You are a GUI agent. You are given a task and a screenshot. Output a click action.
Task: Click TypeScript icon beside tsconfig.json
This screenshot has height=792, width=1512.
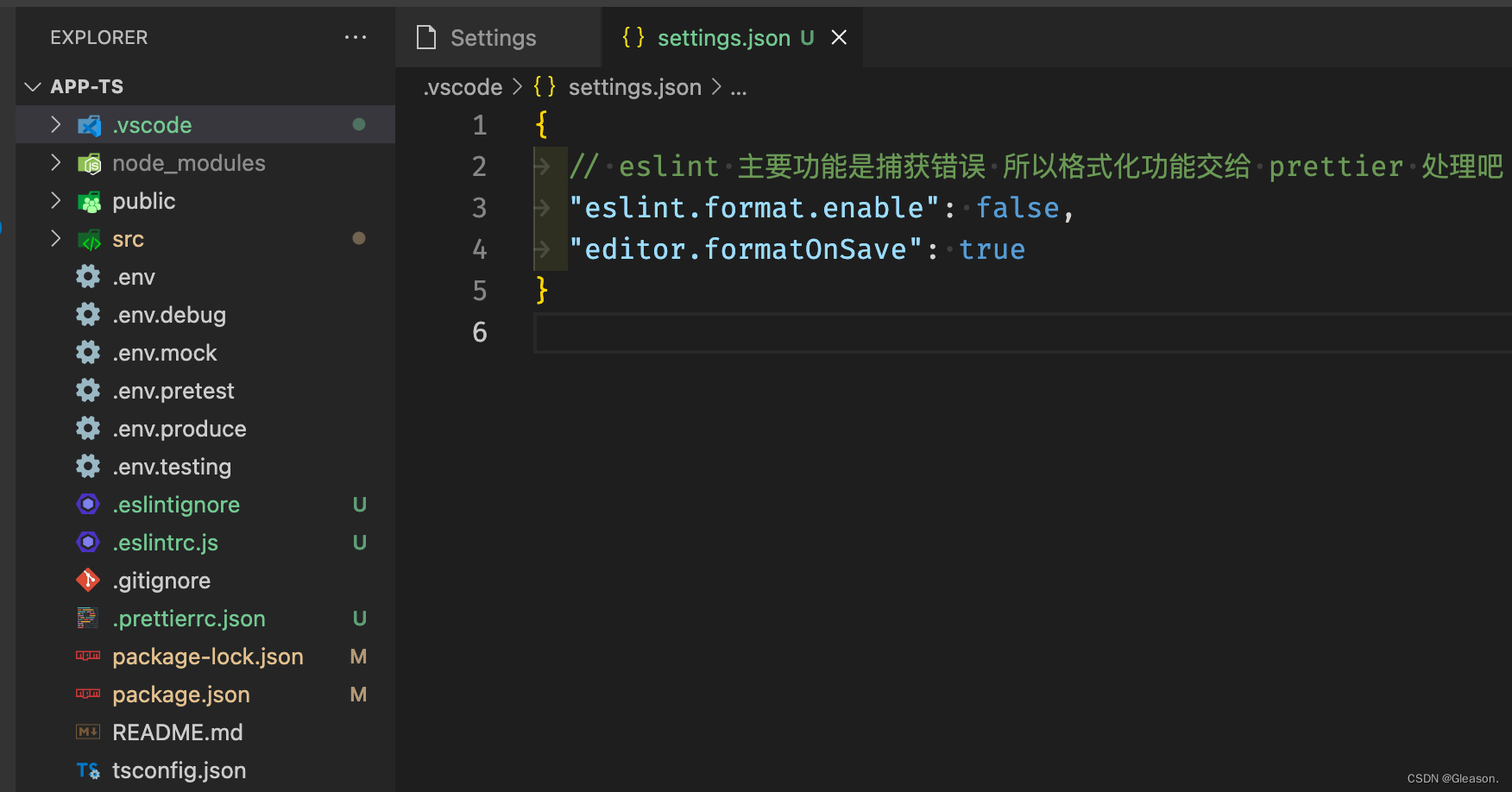point(88,770)
